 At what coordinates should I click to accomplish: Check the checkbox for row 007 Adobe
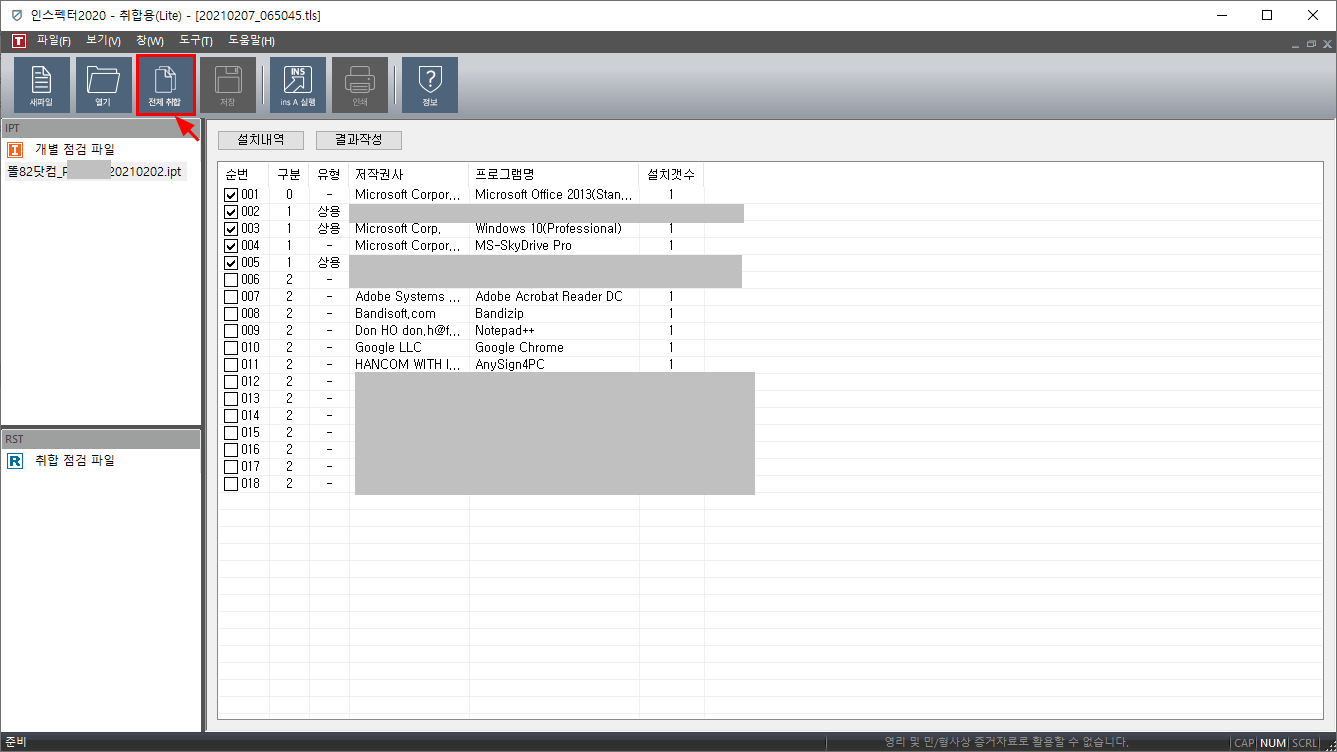coord(231,297)
